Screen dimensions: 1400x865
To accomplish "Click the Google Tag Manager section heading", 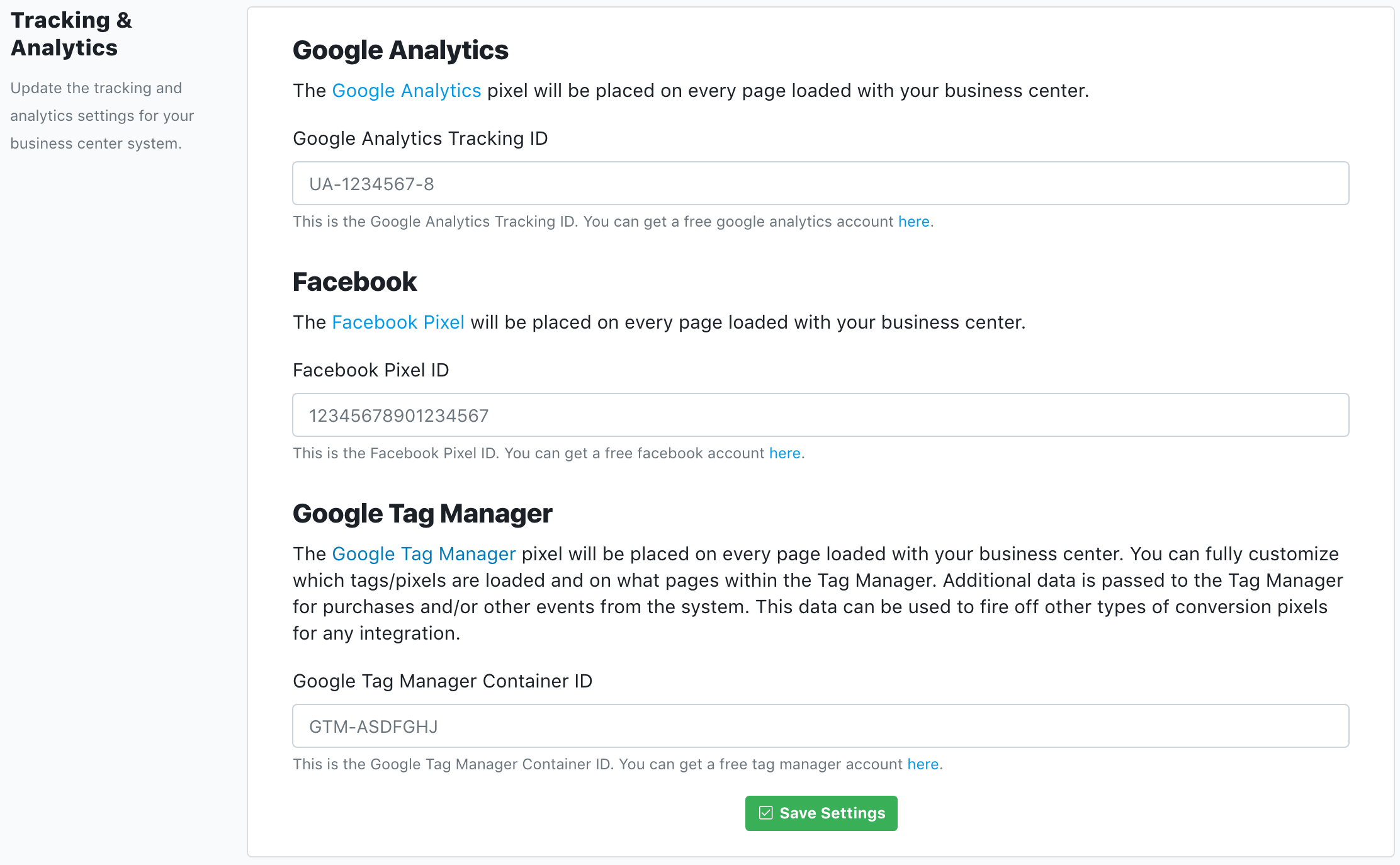I will [422, 514].
